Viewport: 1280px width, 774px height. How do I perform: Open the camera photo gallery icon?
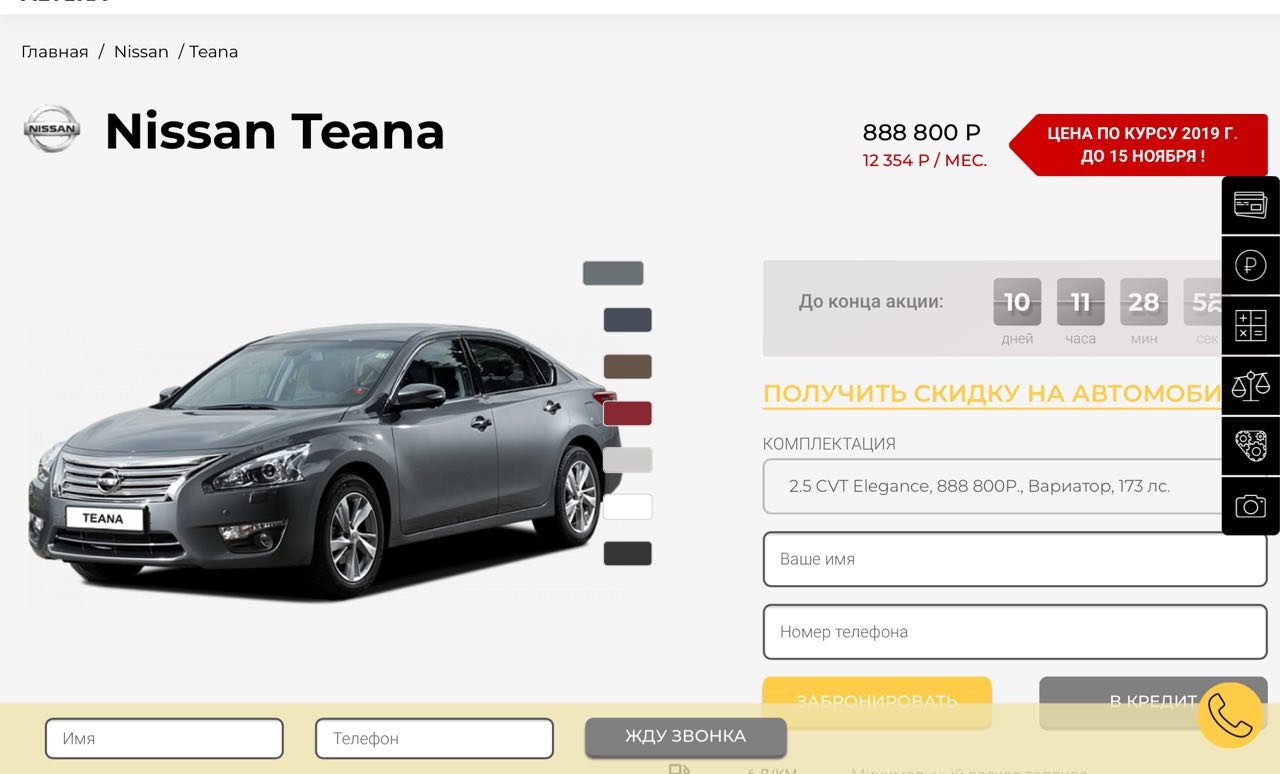1250,505
